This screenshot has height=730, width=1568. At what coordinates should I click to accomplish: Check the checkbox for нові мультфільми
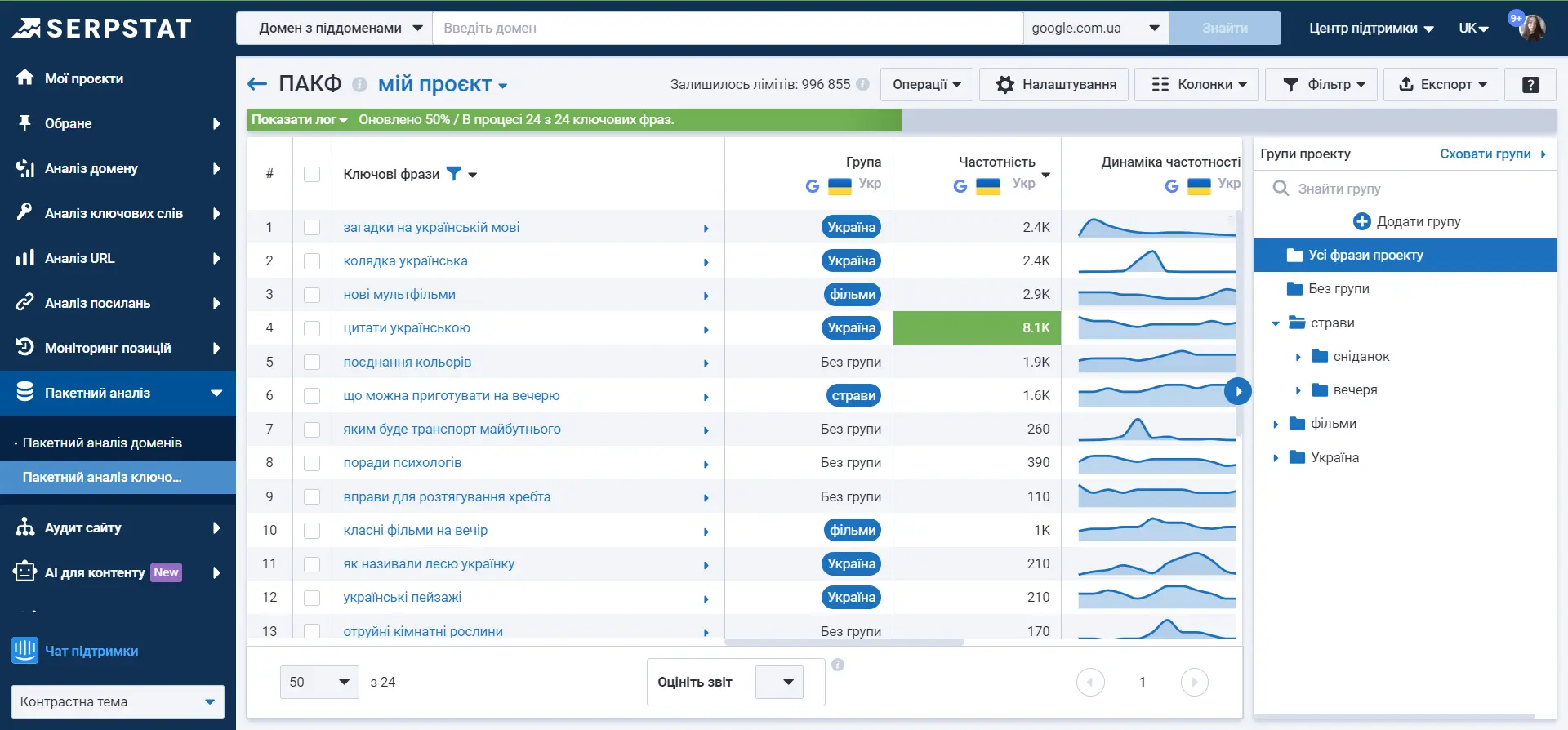point(312,294)
